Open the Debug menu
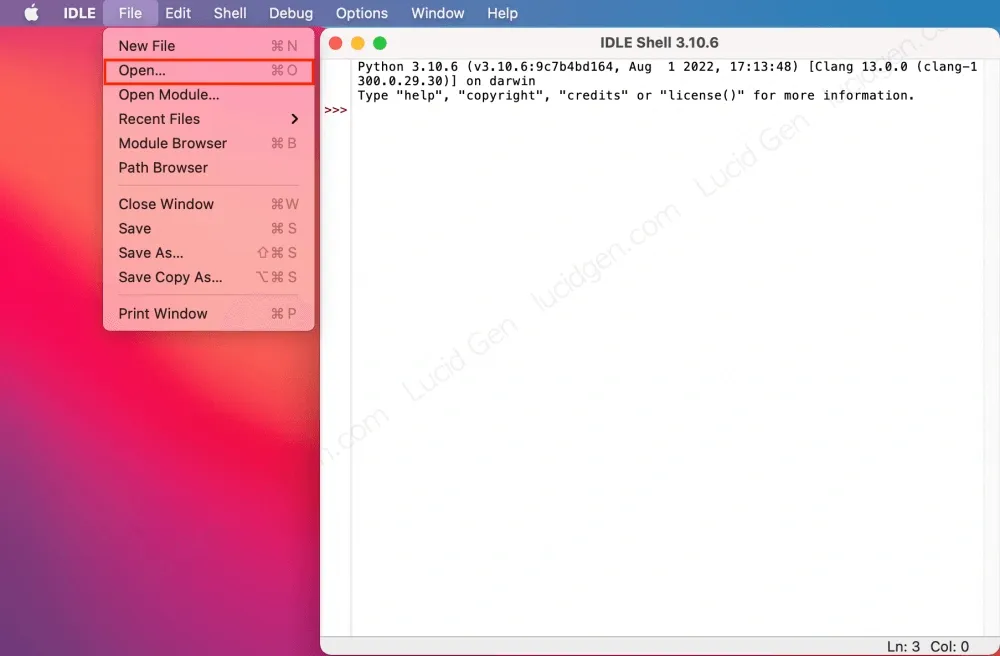This screenshot has height=656, width=1000. pos(290,13)
